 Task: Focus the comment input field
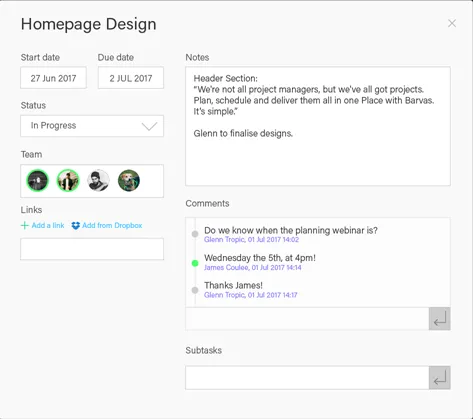(x=307, y=319)
